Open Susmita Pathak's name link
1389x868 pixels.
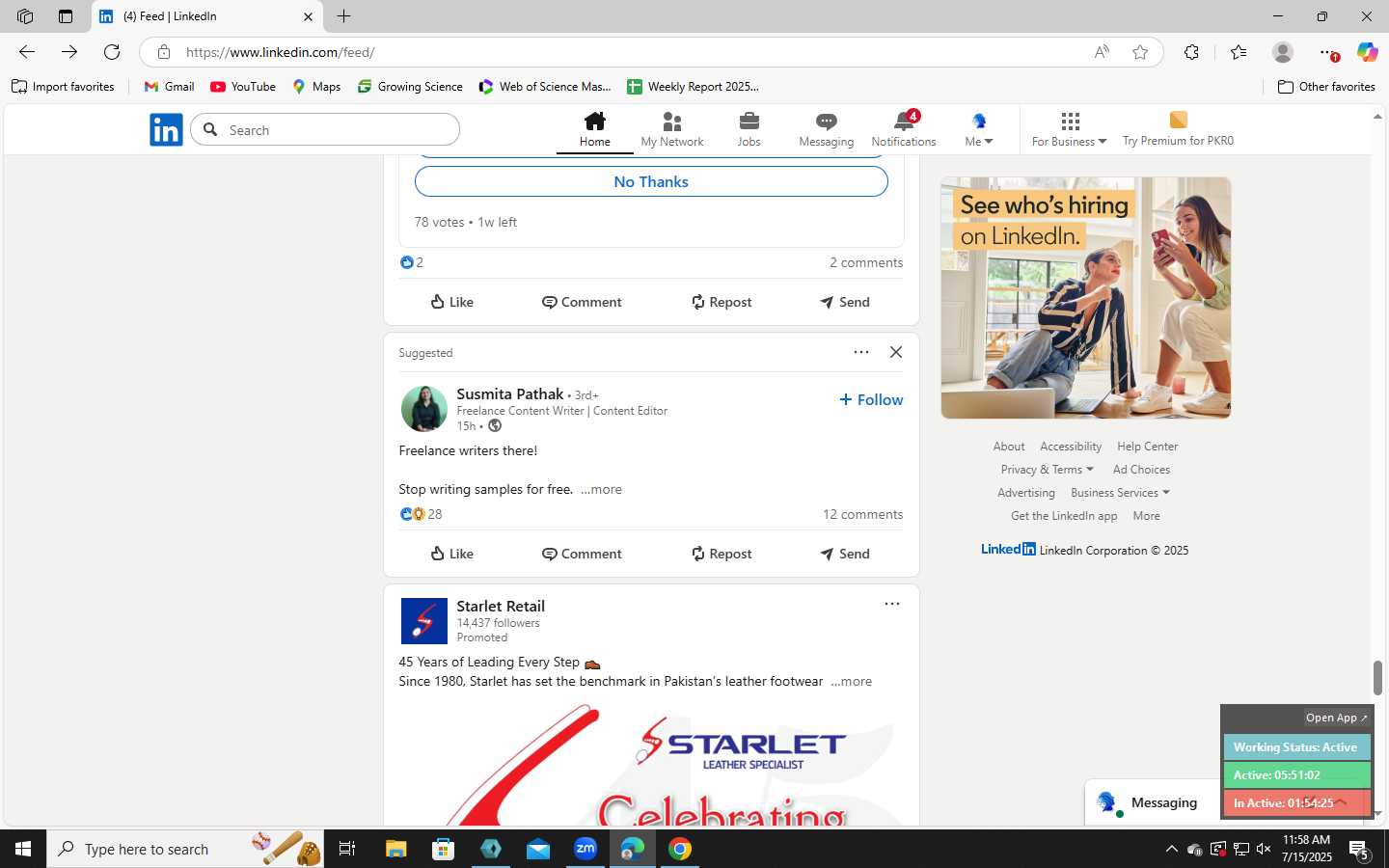(x=509, y=393)
